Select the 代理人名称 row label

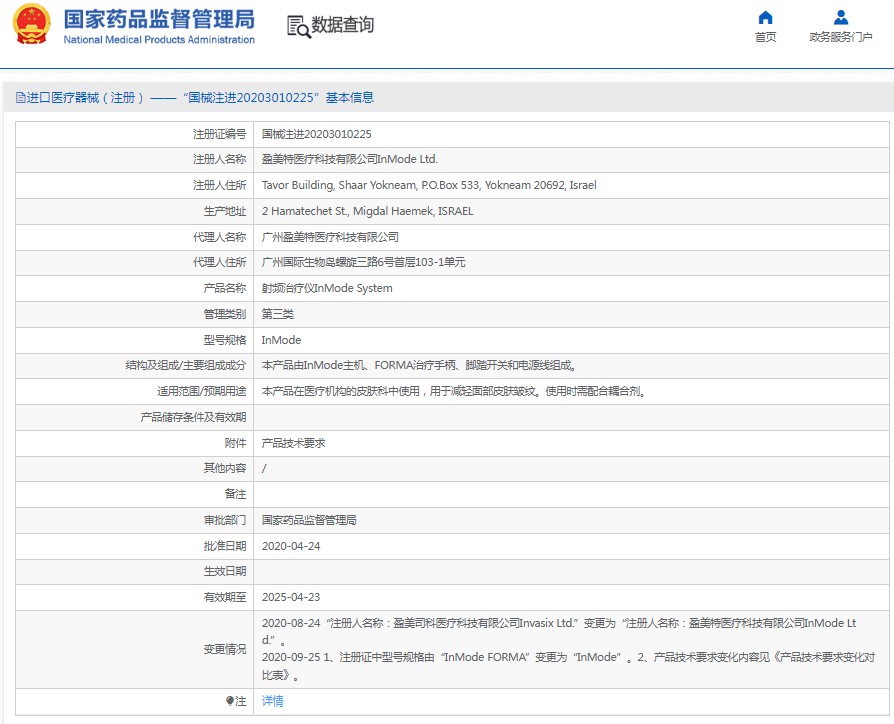pos(220,237)
